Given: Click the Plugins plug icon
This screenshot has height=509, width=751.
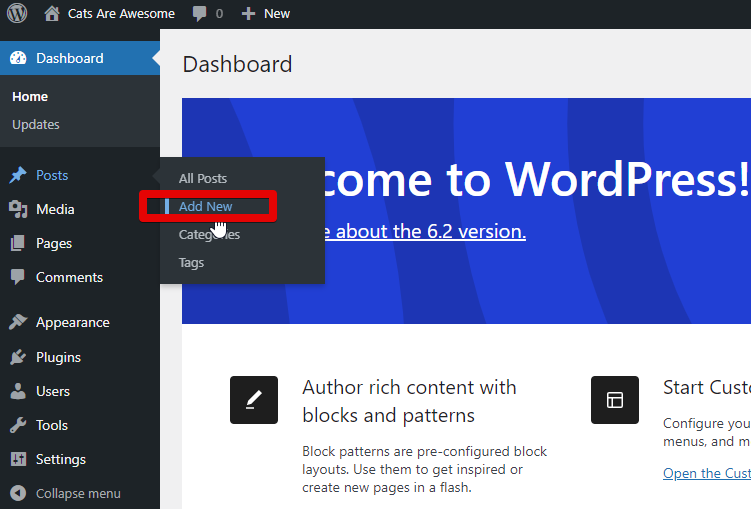Looking at the screenshot, I should coord(18,357).
